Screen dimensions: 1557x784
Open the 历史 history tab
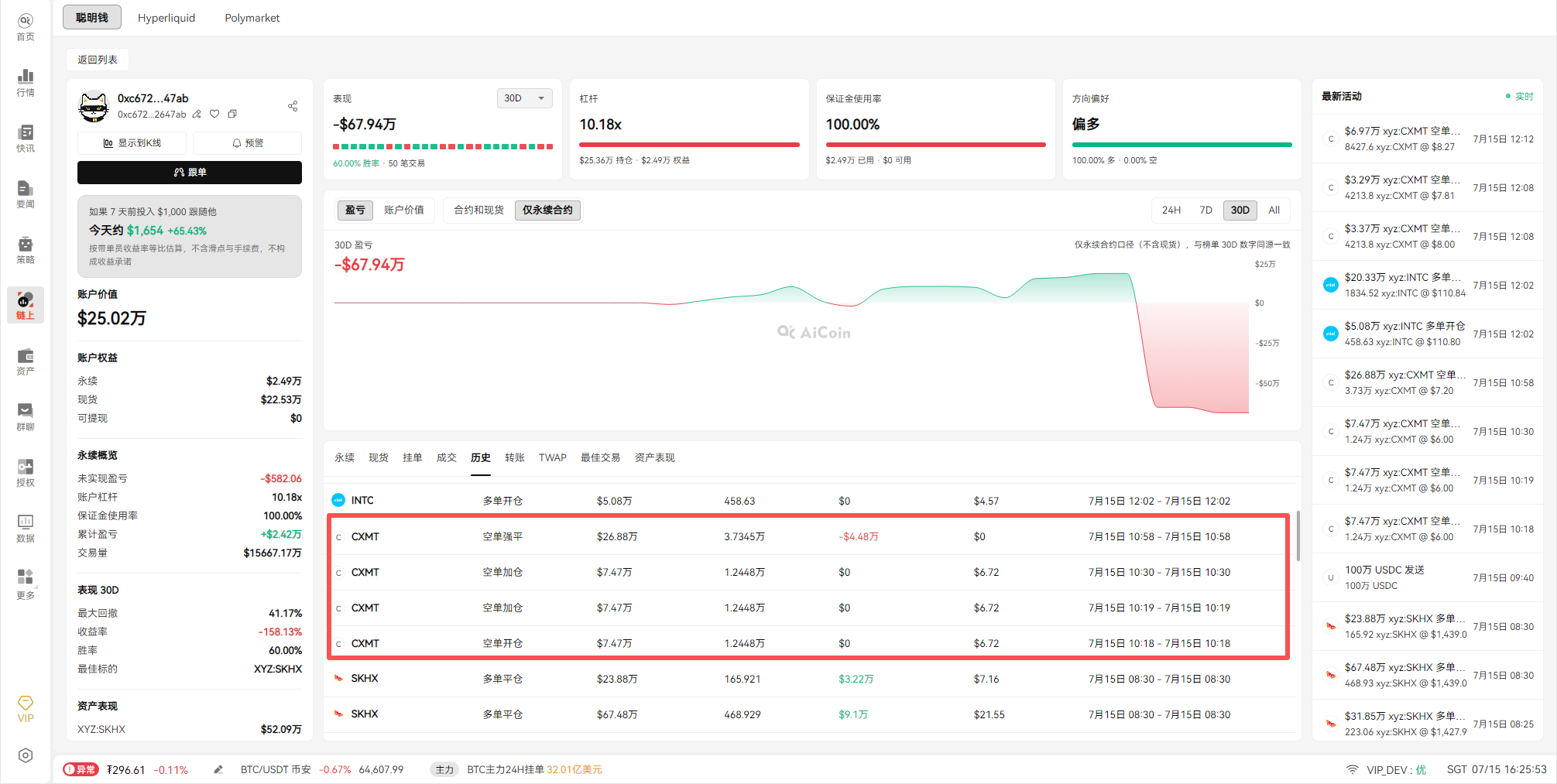pyautogui.click(x=481, y=457)
